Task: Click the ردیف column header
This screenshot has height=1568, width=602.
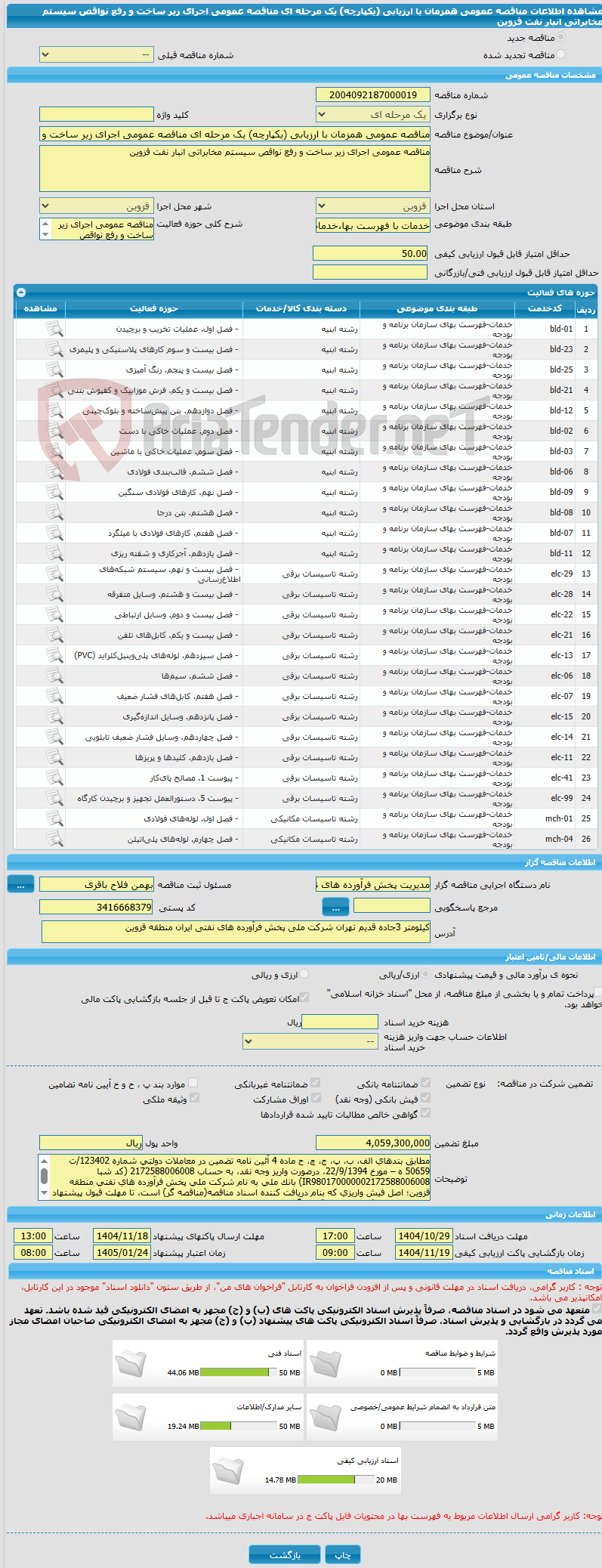Action: 586,309
